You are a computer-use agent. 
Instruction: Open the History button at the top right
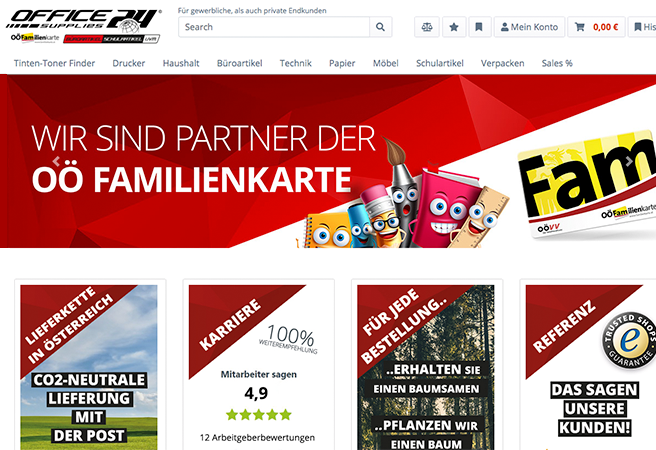(x=642, y=27)
